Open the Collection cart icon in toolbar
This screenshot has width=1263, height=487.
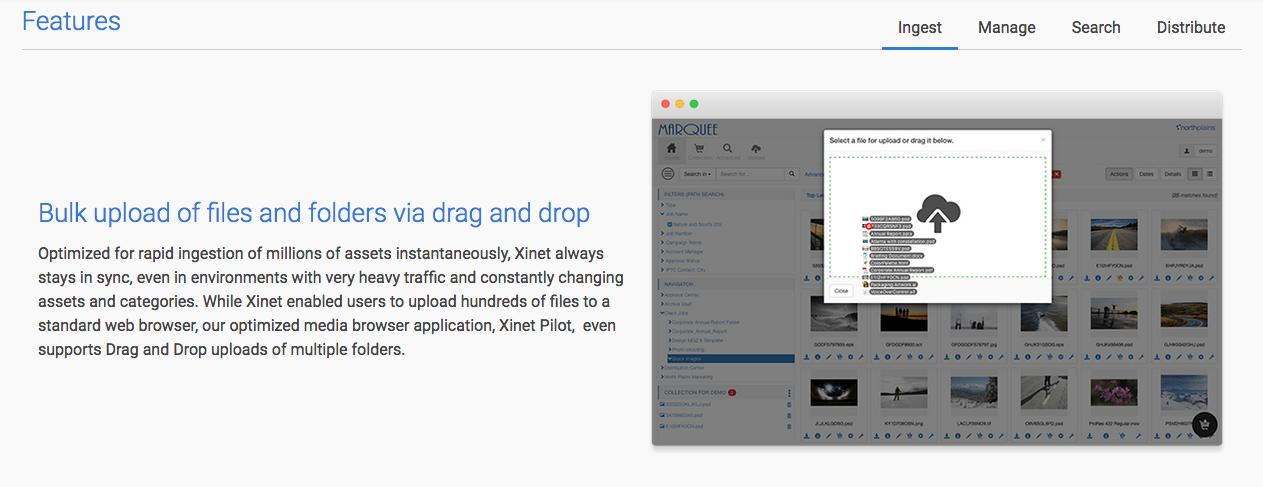click(699, 151)
